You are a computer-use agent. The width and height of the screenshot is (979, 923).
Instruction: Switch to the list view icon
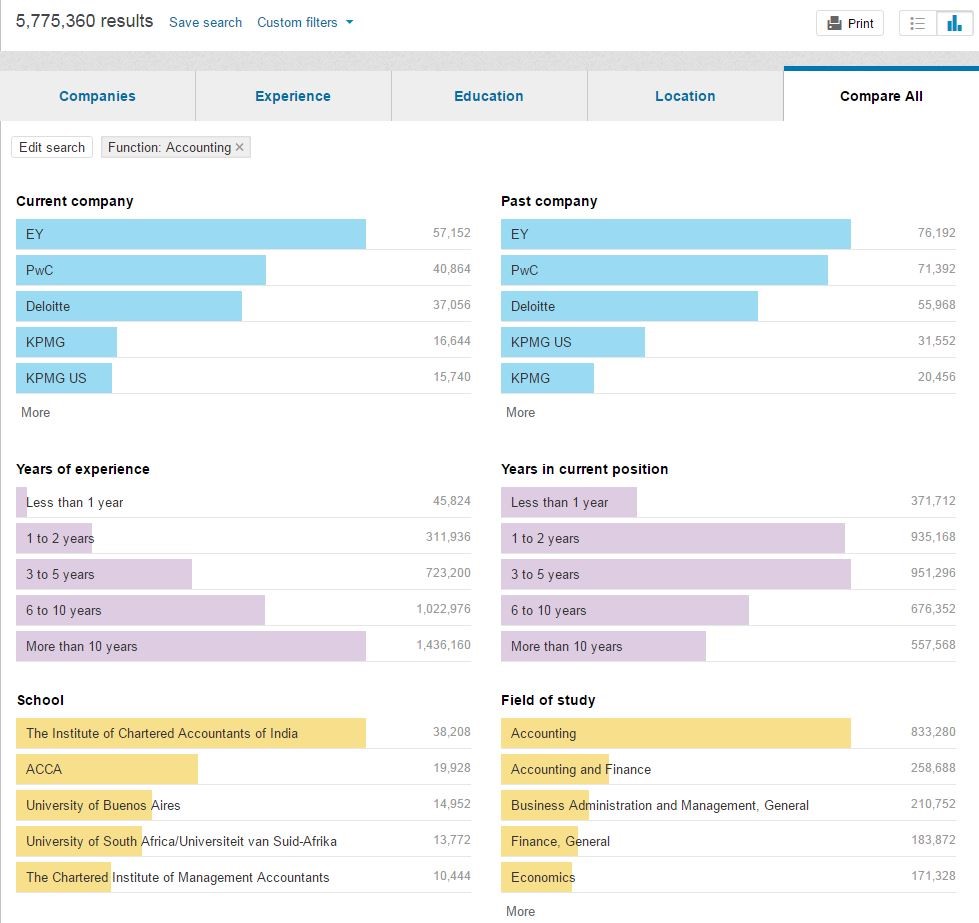click(917, 24)
